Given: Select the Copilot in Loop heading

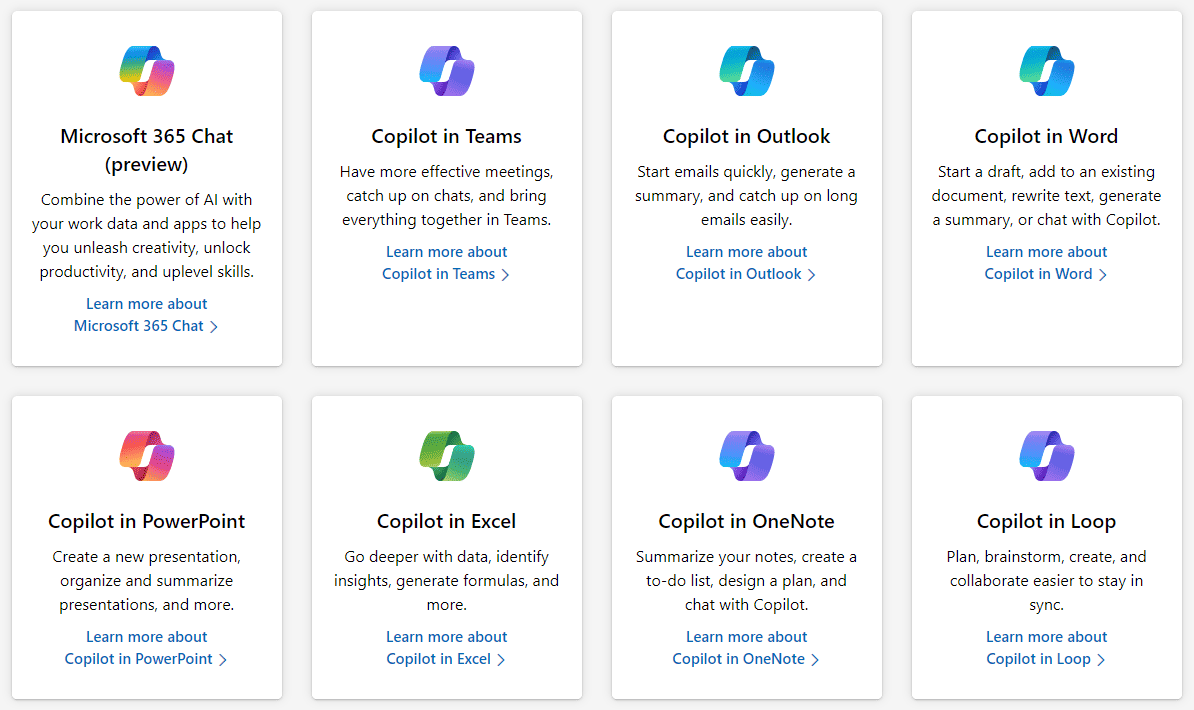Looking at the screenshot, I should pos(1046,521).
